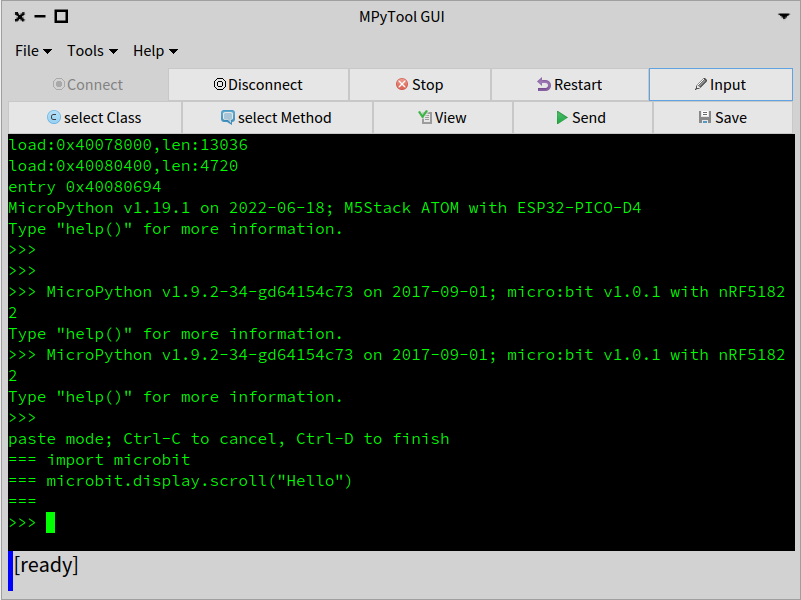801x600 pixels.
Task: Close the MPyTool GUI window
Action: [19, 17]
